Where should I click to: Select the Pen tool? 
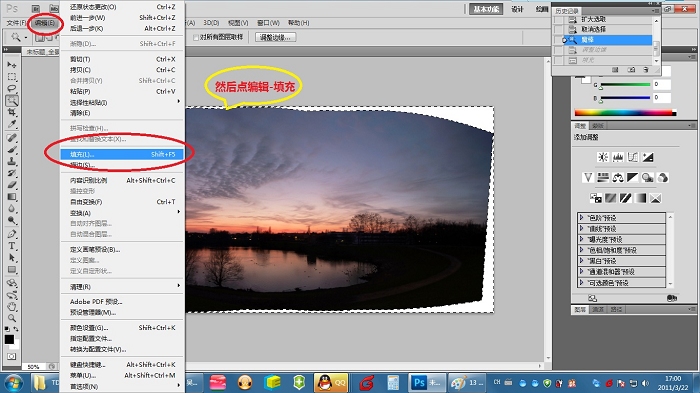pyautogui.click(x=11, y=234)
